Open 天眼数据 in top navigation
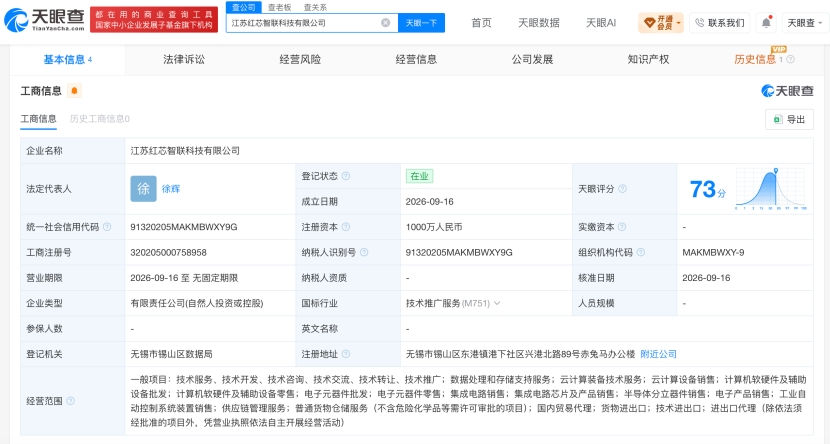830x444 pixels. (538, 23)
